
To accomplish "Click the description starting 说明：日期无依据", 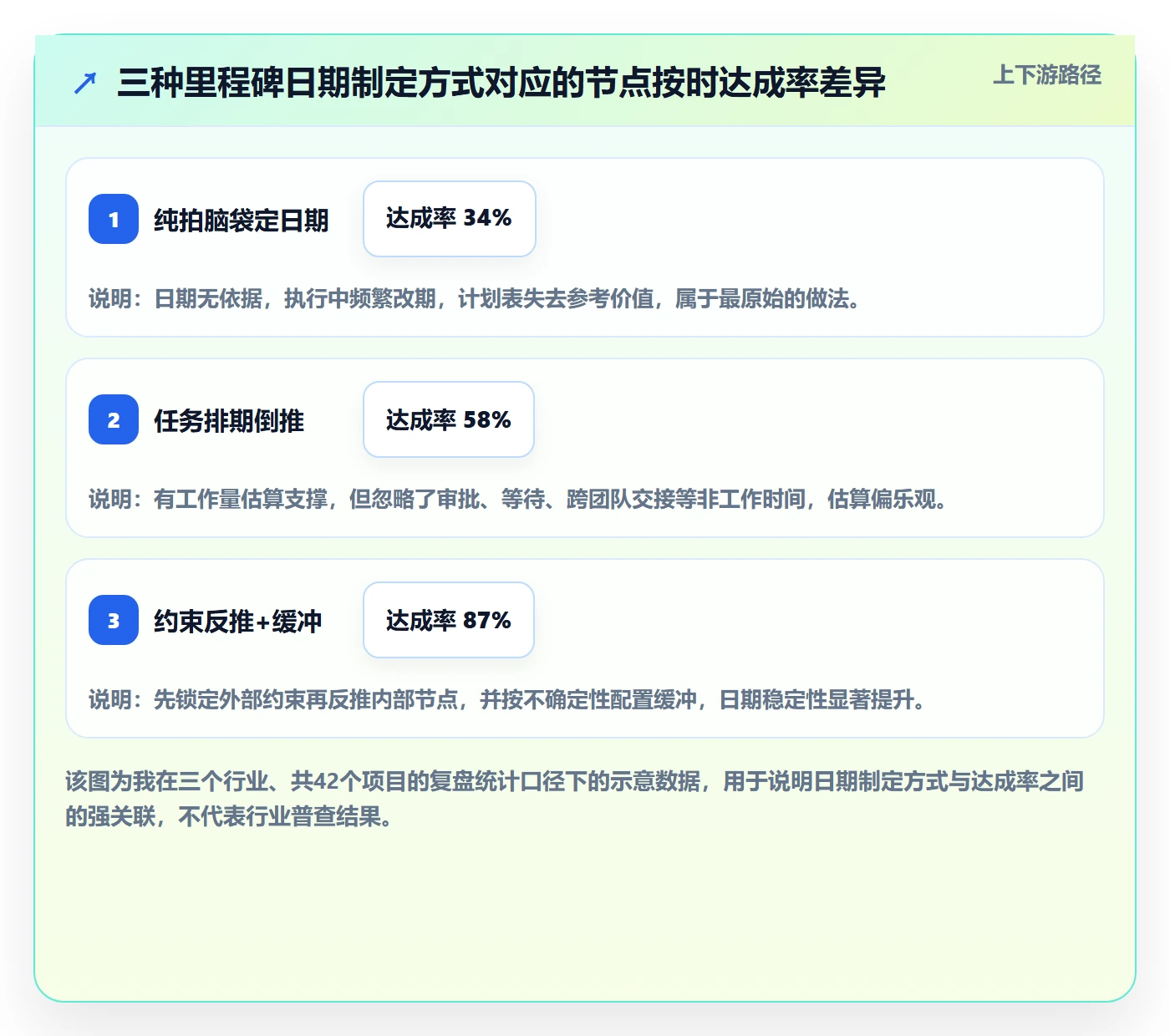I will click(476, 298).
